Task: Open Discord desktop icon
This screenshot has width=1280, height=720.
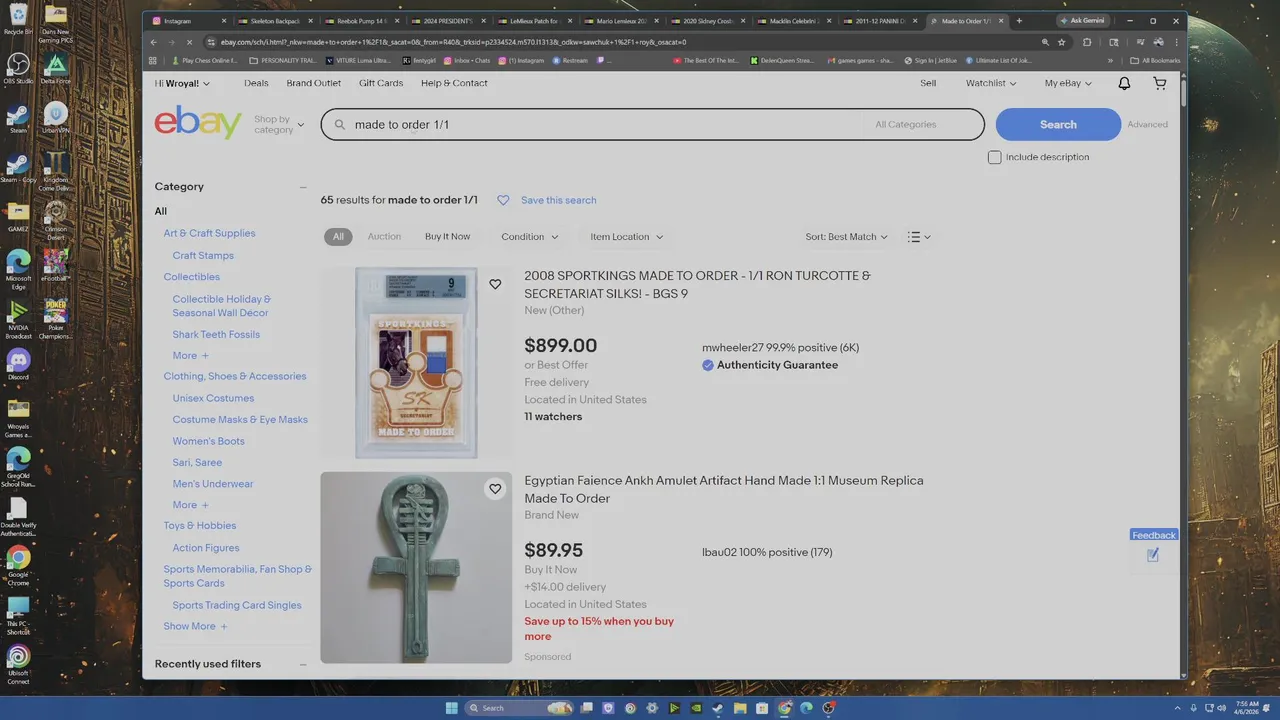Action: tap(18, 364)
